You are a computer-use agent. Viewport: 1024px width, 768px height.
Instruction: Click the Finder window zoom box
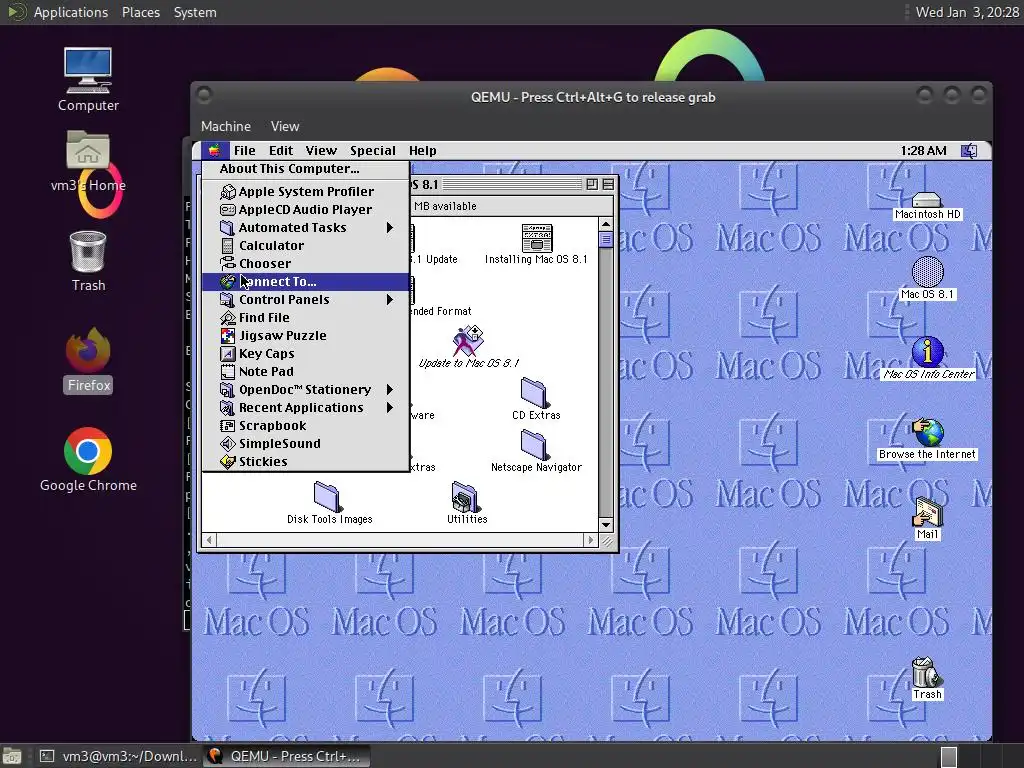[x=592, y=185]
